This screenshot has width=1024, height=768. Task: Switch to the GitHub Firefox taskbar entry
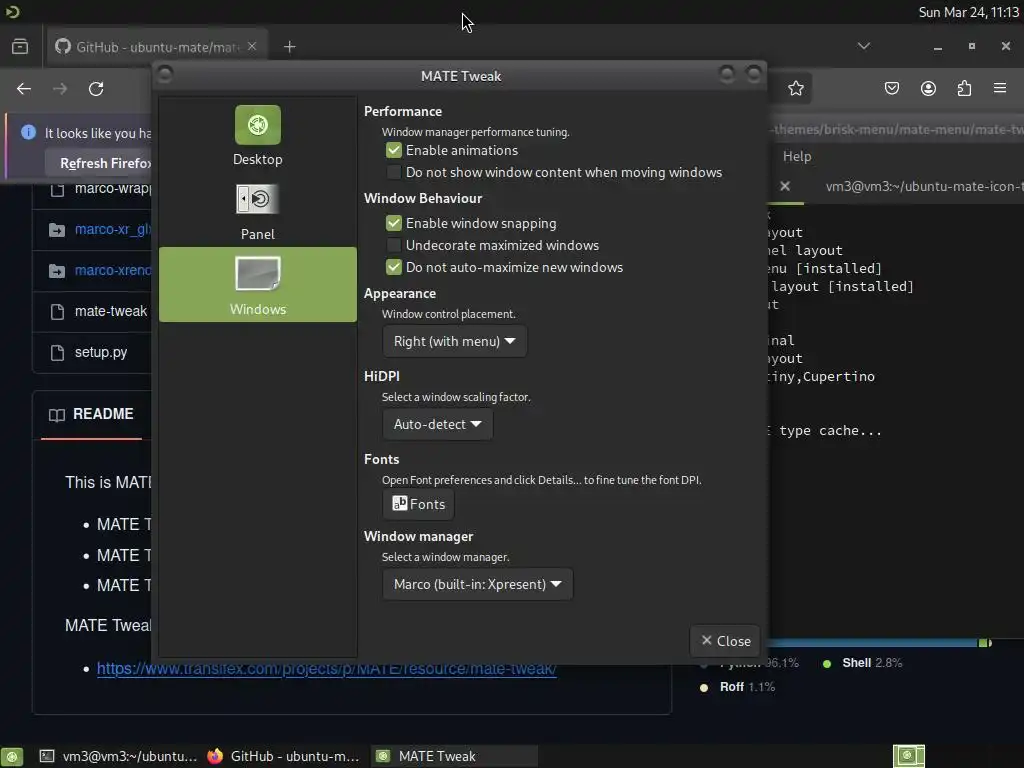click(283, 756)
